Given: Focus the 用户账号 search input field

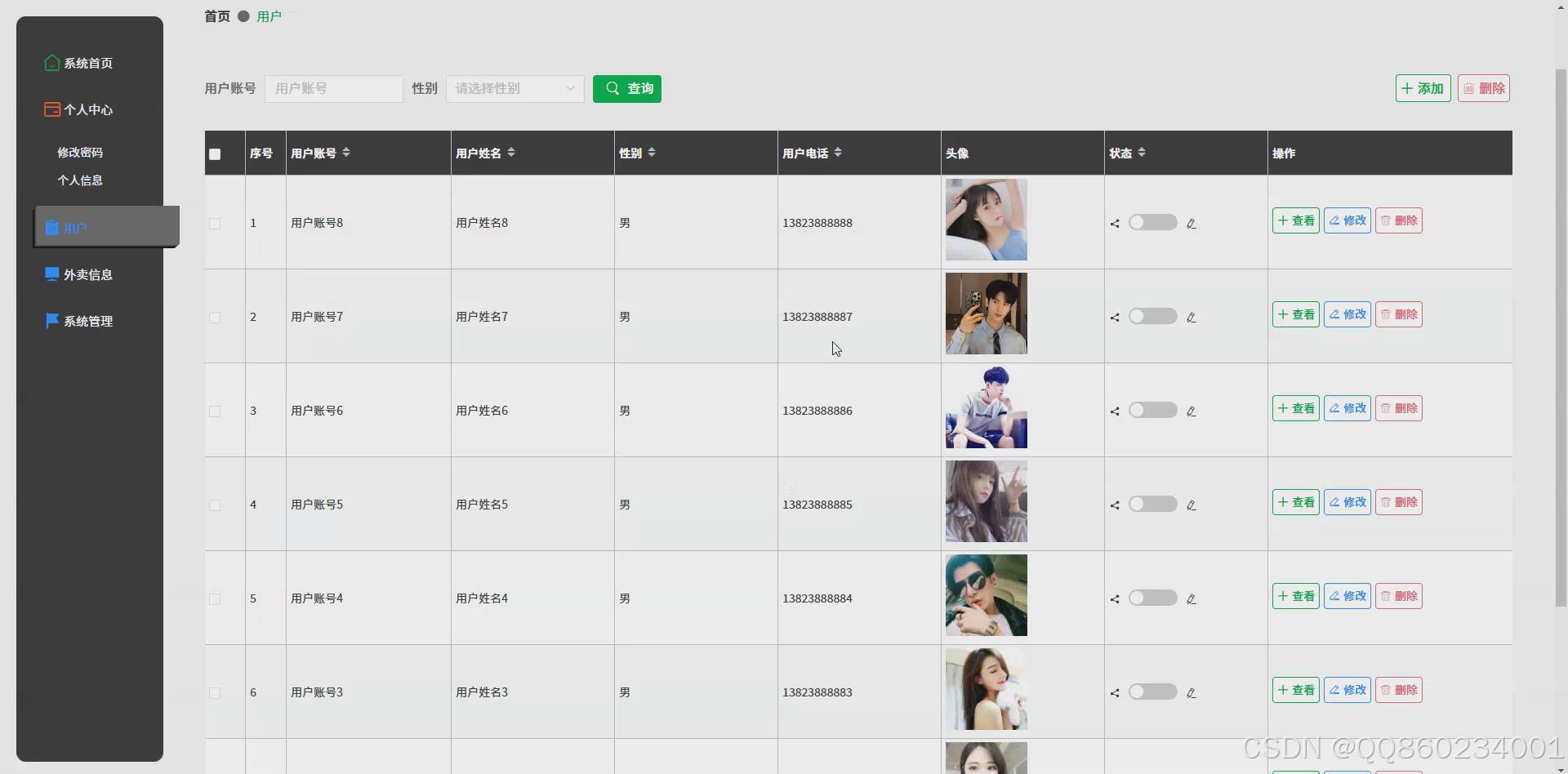Looking at the screenshot, I should click(333, 88).
